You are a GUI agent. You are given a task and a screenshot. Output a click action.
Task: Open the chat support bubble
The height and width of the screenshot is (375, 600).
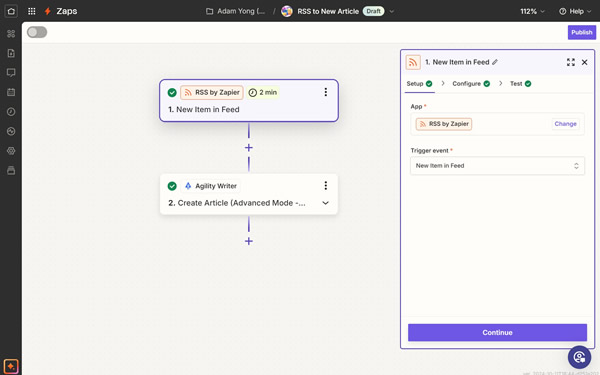pos(579,357)
